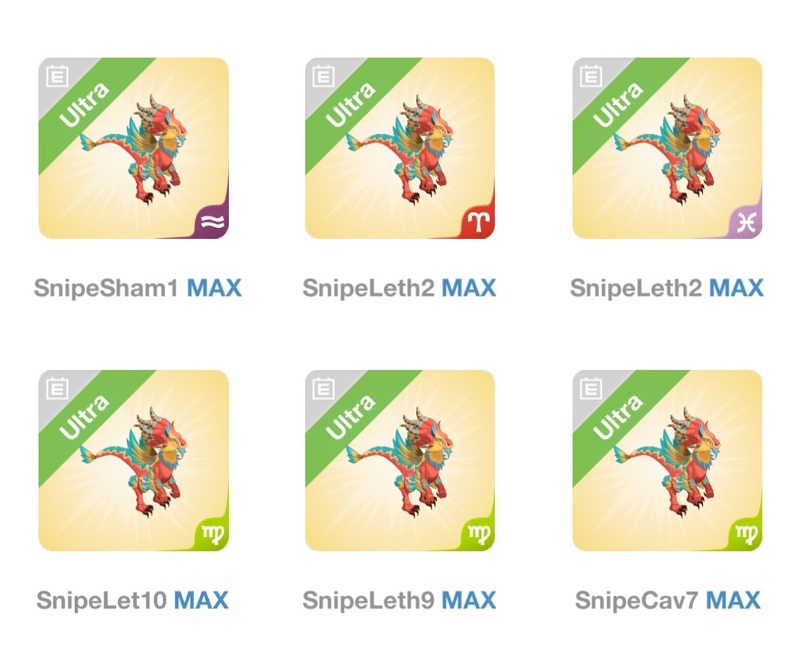The width and height of the screenshot is (800, 663).
Task: Click the calendar icon on the Pisces card
Action: (x=591, y=77)
